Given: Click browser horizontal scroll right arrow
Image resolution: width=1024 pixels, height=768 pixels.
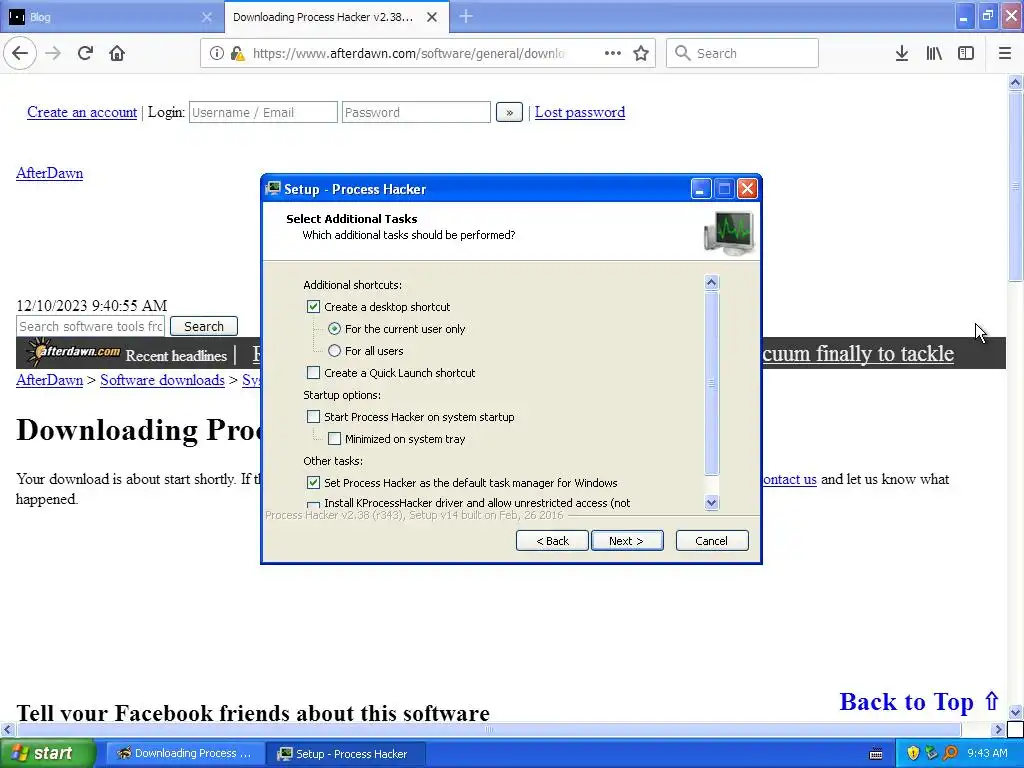Looking at the screenshot, I should 999,729.
